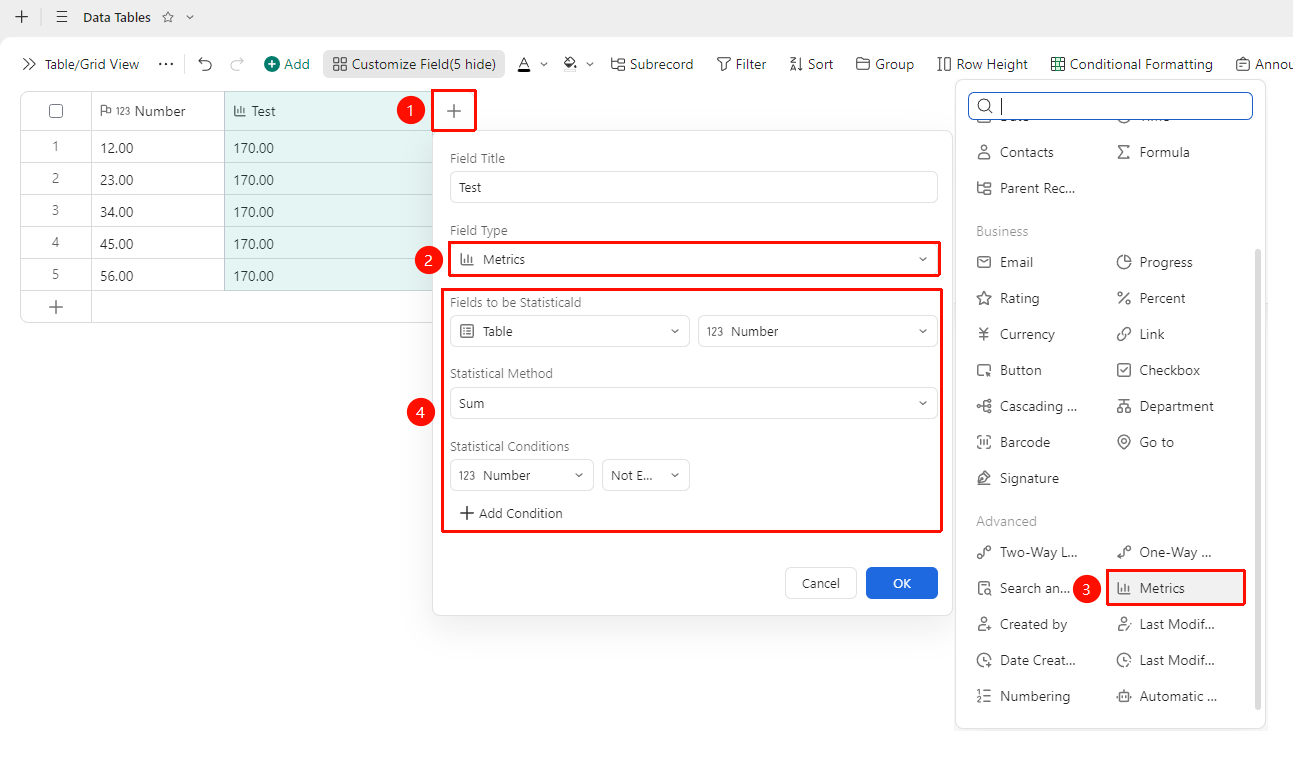1293x758 pixels.
Task: Click the Cancel button
Action: (821, 583)
